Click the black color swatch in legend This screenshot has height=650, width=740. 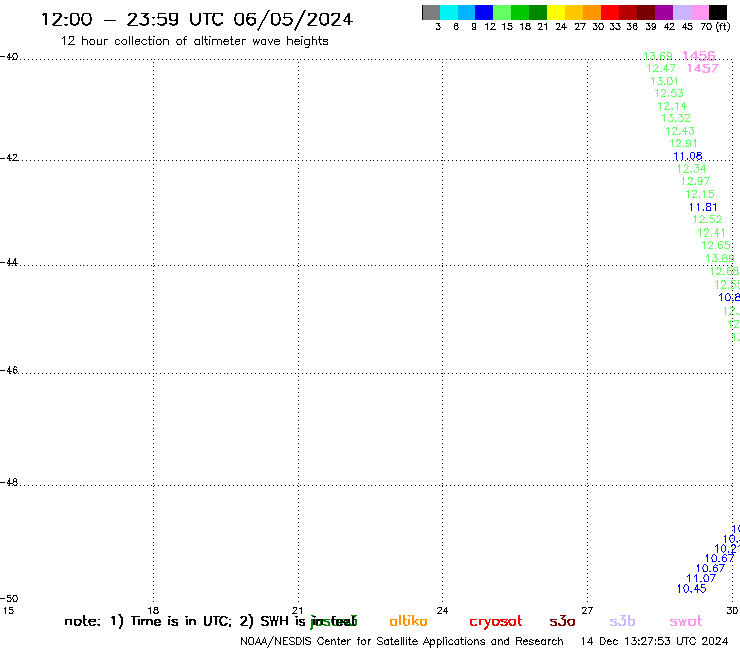pyautogui.click(x=718, y=12)
